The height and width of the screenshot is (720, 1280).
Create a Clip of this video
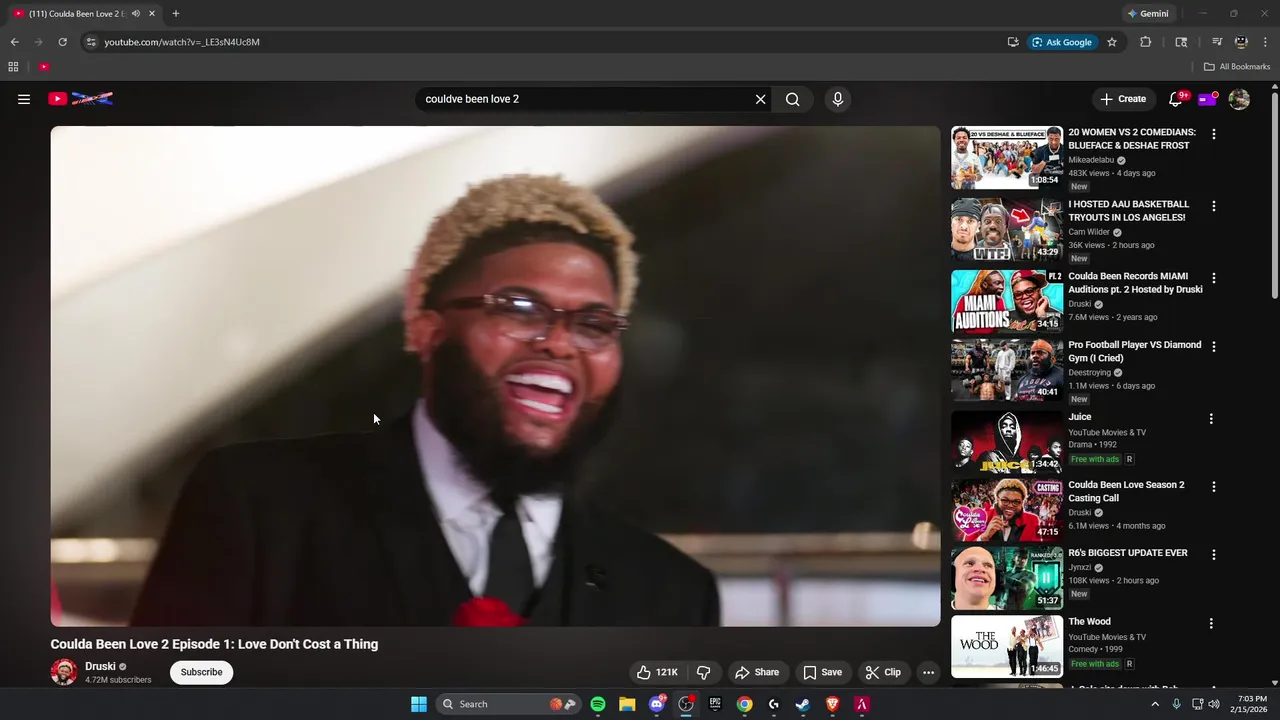[883, 672]
